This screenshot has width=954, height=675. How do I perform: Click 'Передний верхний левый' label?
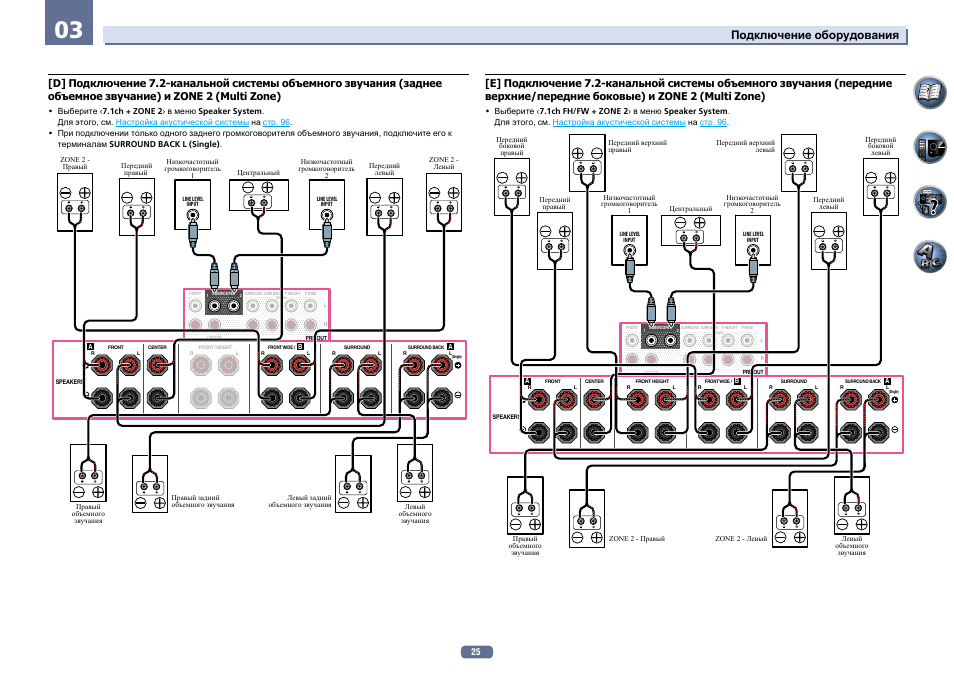(x=745, y=146)
